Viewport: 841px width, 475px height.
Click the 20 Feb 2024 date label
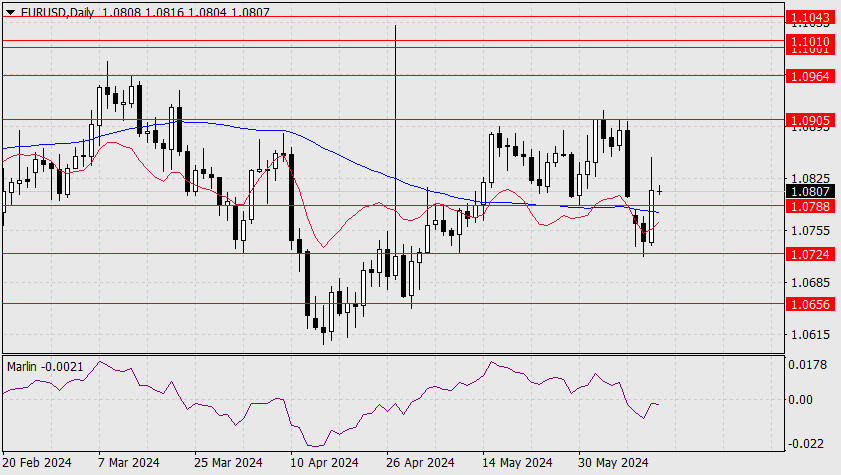(x=37, y=462)
